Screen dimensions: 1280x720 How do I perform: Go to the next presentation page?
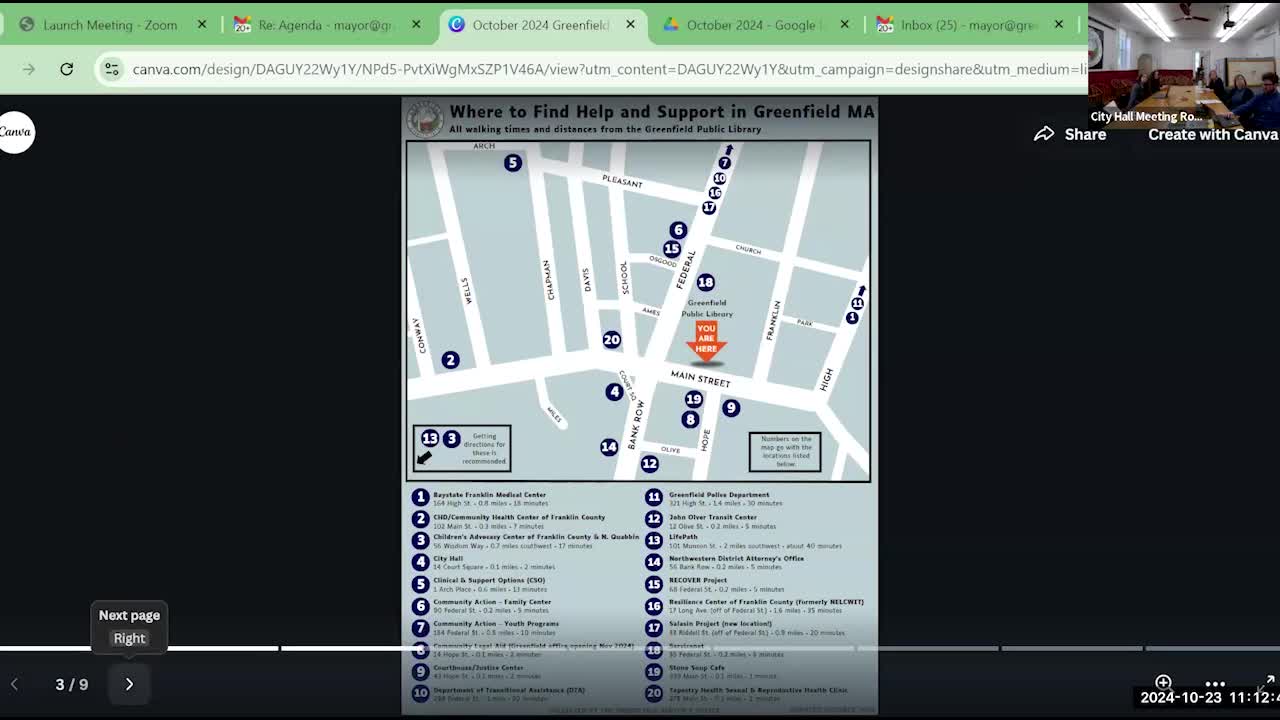pos(129,684)
